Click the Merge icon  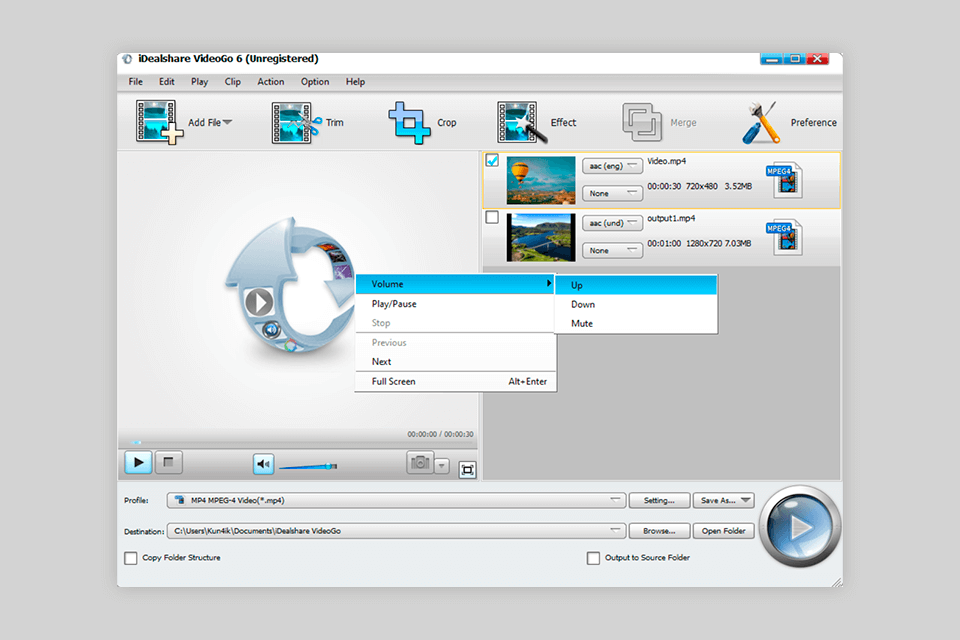(x=642, y=122)
